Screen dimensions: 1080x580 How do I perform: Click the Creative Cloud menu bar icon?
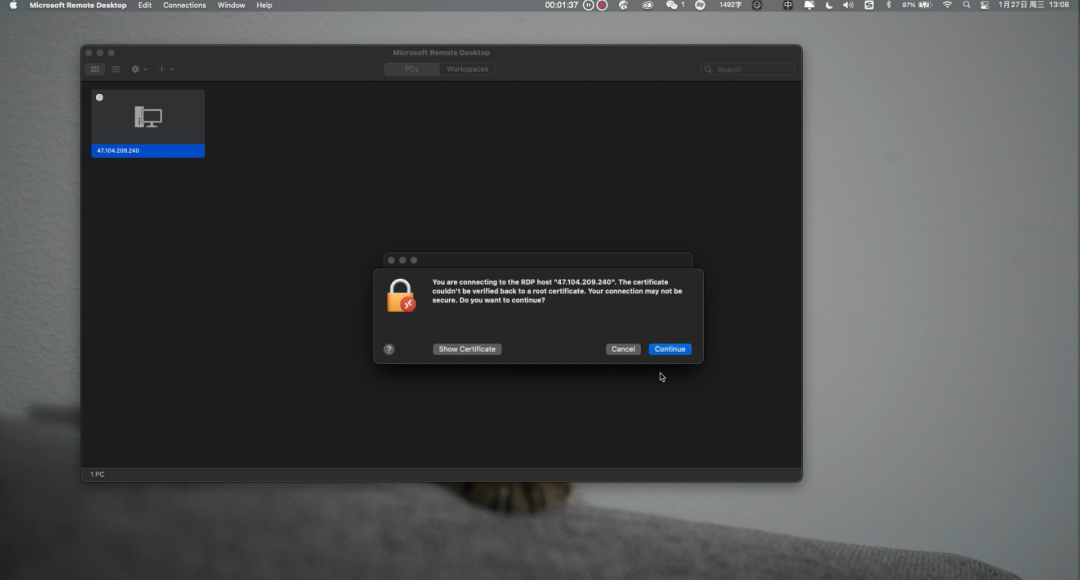click(647, 5)
